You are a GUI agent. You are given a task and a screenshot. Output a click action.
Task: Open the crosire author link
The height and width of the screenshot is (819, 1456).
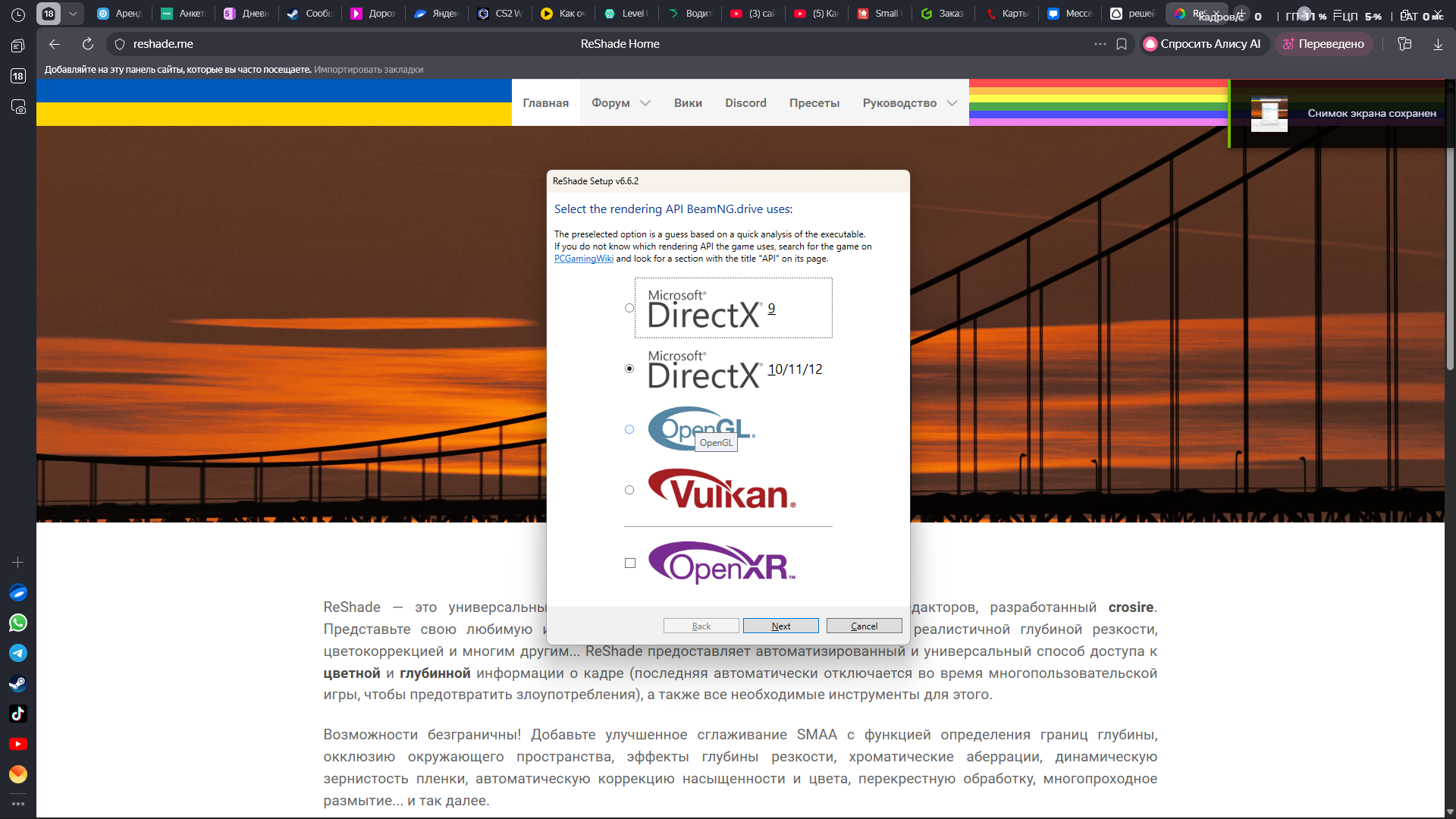click(1131, 607)
